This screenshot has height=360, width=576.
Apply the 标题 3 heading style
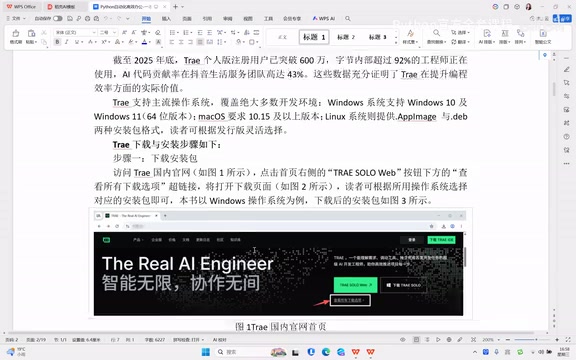click(377, 37)
